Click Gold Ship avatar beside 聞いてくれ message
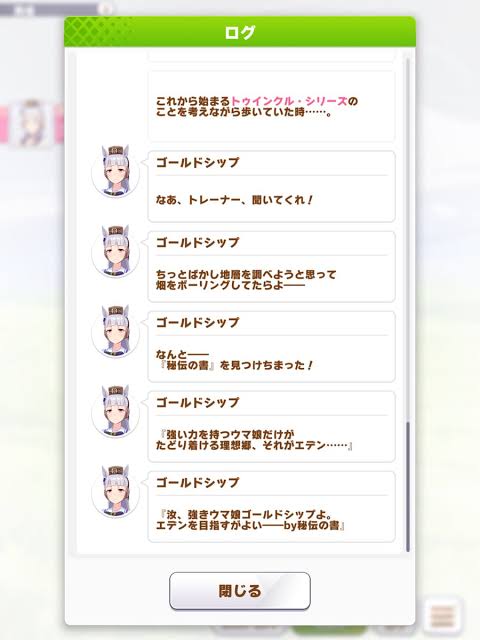 [116, 172]
